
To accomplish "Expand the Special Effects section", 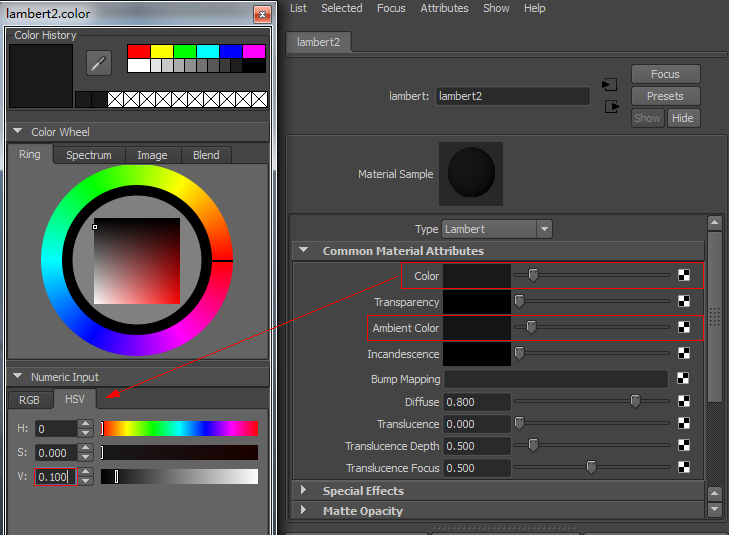I will click(x=303, y=489).
